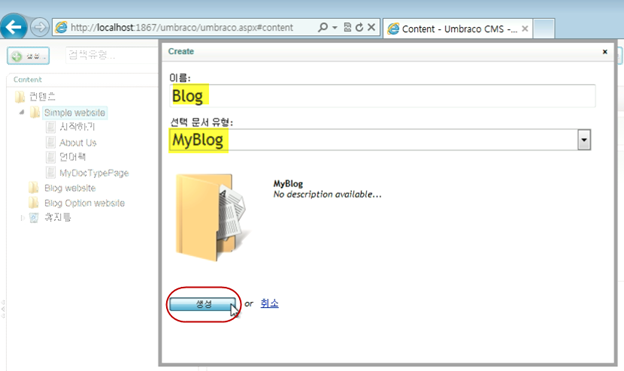Select the Content - Umbraco CMS tab
The width and height of the screenshot is (624, 371).
(x=458, y=29)
